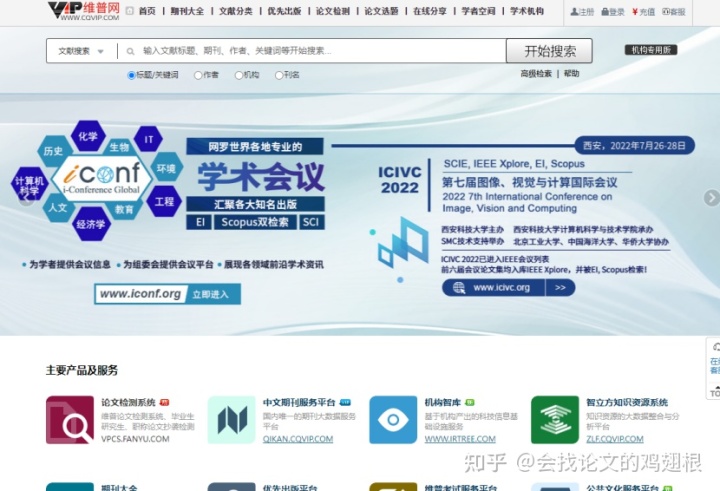
Task: Open 学者空间 in top navigation
Action: pyautogui.click(x=478, y=11)
